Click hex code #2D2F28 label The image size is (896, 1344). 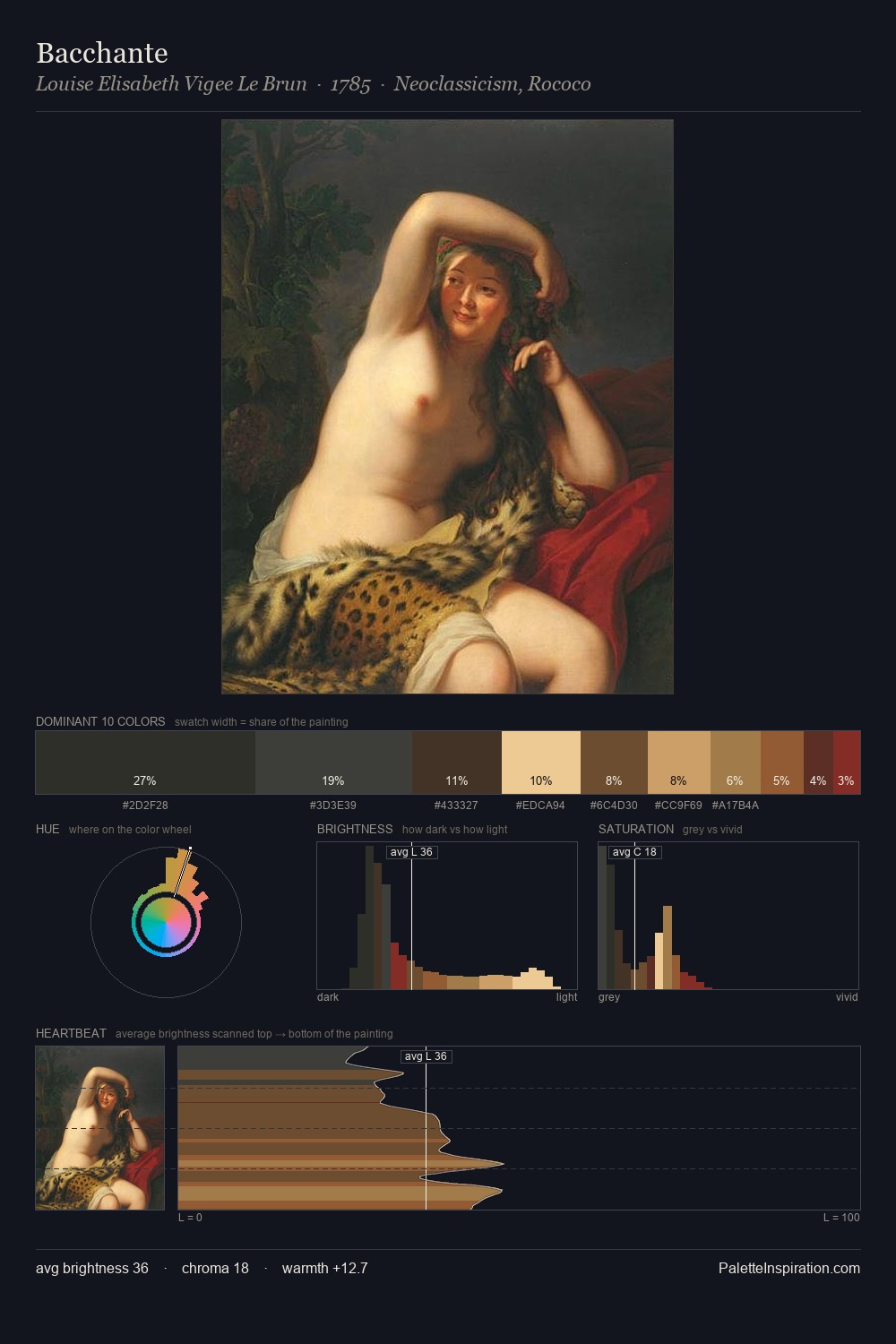tap(145, 806)
